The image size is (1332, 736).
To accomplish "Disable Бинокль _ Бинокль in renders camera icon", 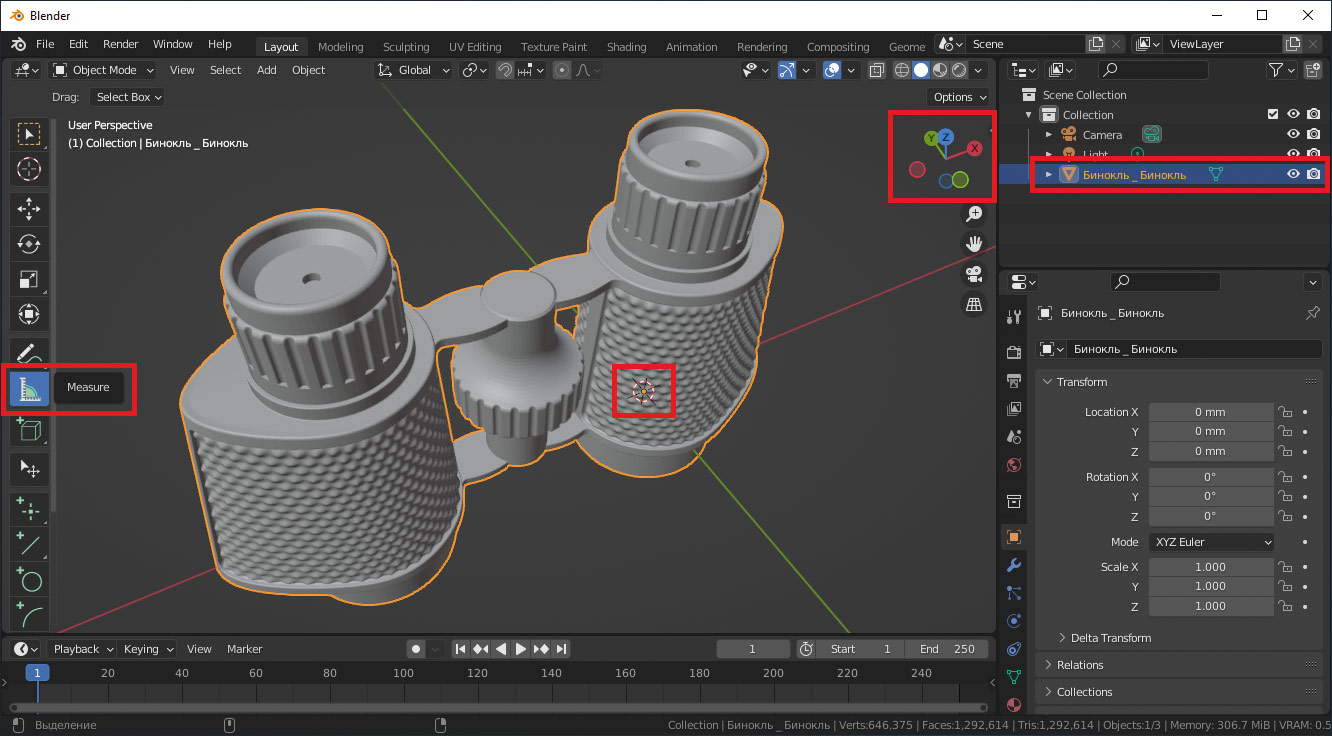I will pos(1314,174).
